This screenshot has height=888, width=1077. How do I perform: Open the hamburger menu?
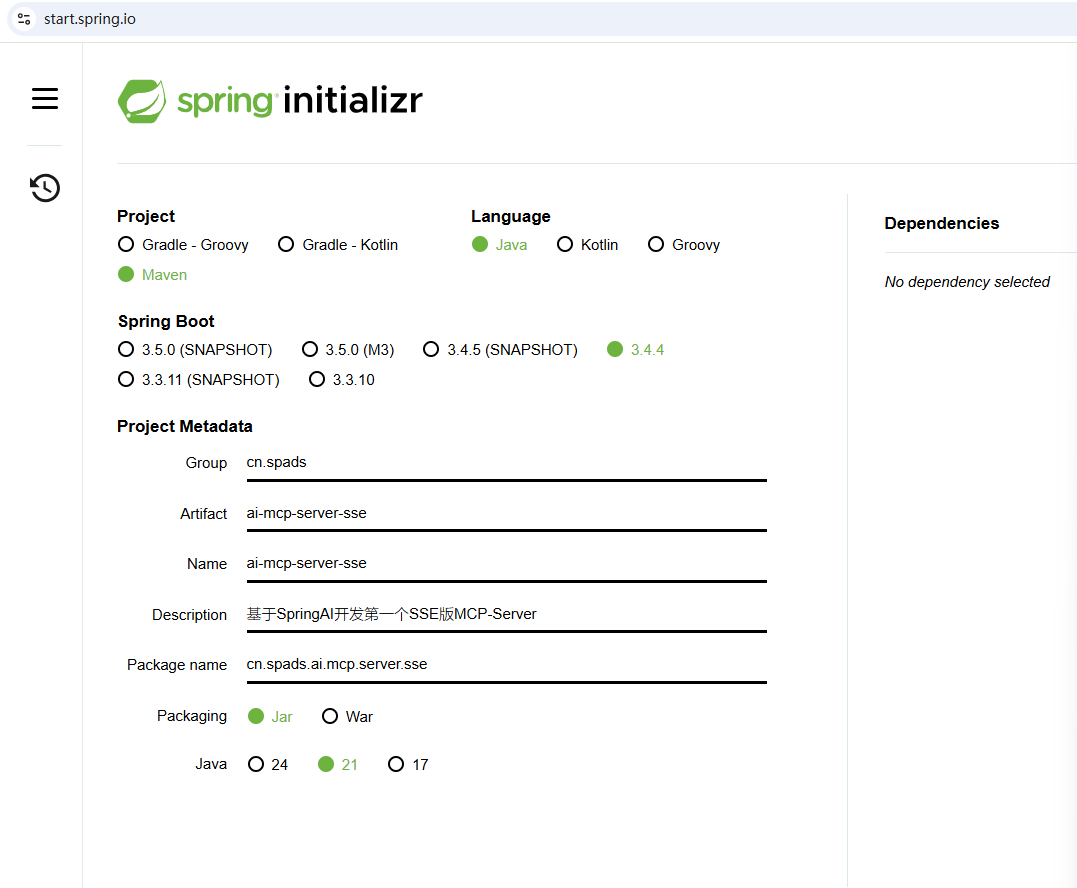[45, 98]
